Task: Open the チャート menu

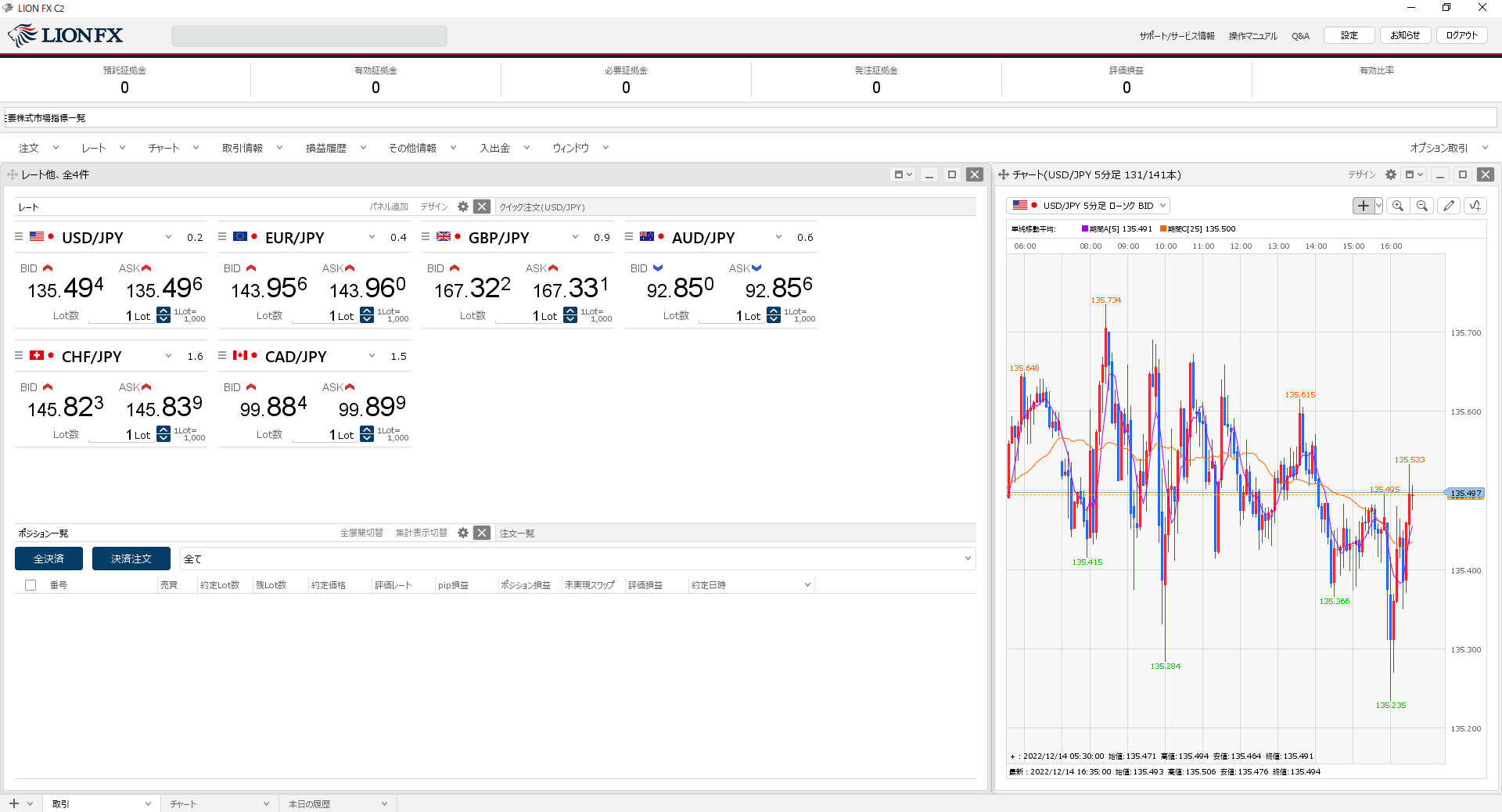Action: pos(173,148)
